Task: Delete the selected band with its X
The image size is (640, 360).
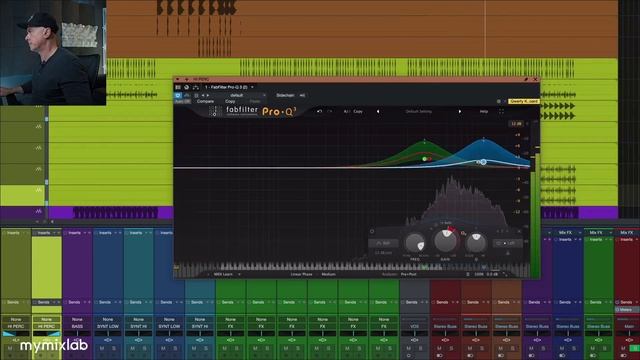Action: pos(519,231)
